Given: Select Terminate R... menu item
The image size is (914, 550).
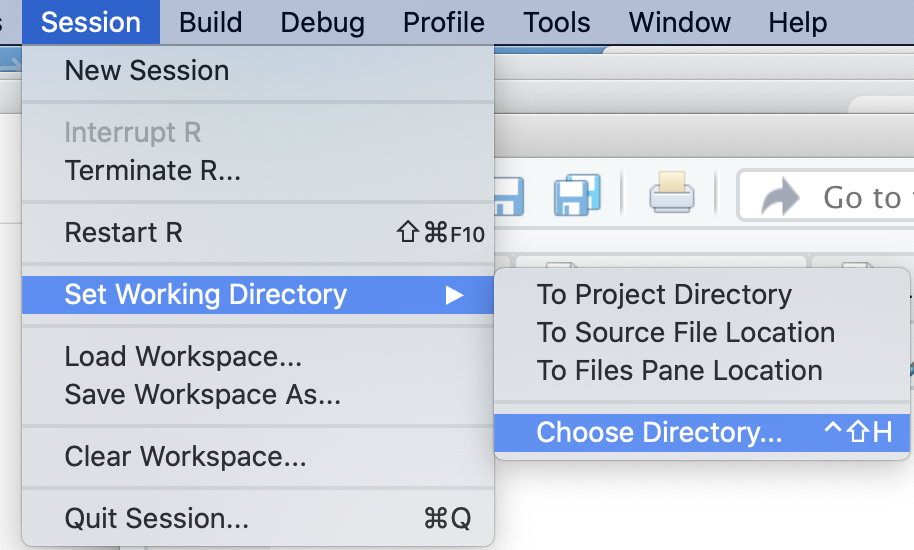Looking at the screenshot, I should pos(258,171).
